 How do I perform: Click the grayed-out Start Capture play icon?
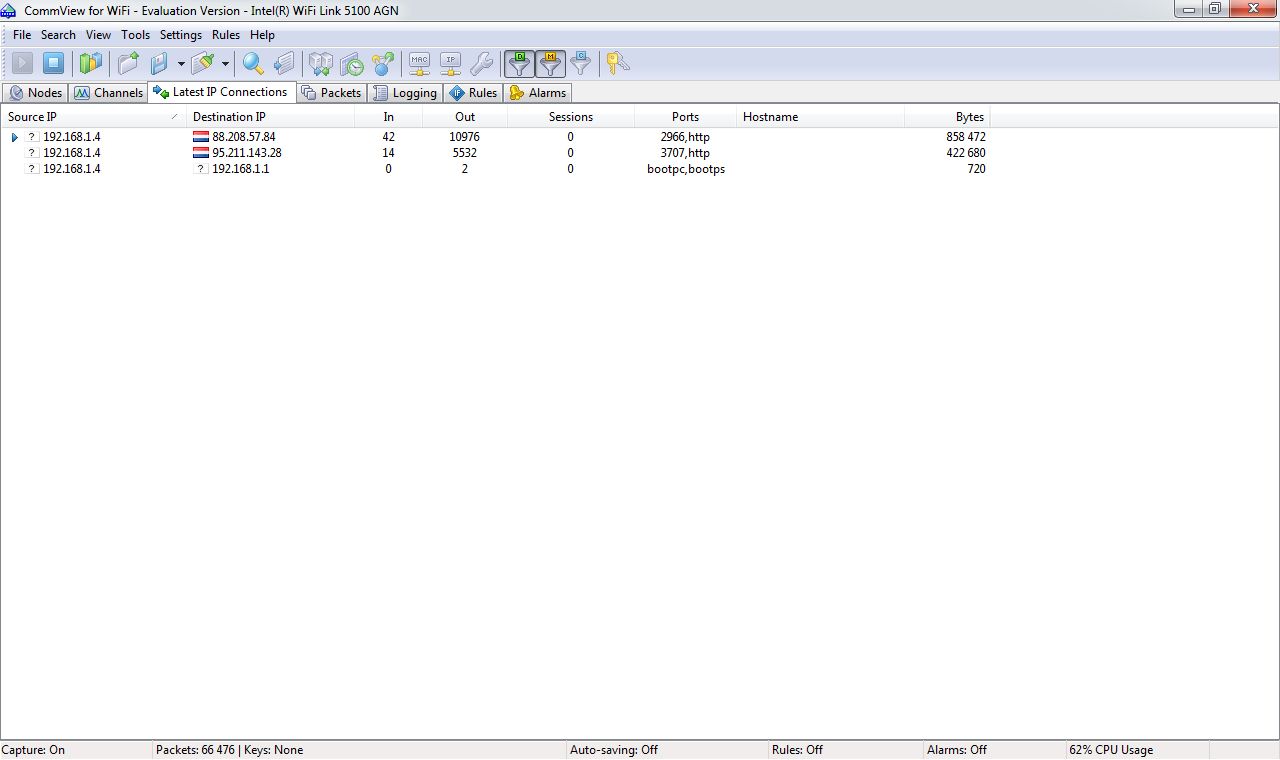pos(22,64)
